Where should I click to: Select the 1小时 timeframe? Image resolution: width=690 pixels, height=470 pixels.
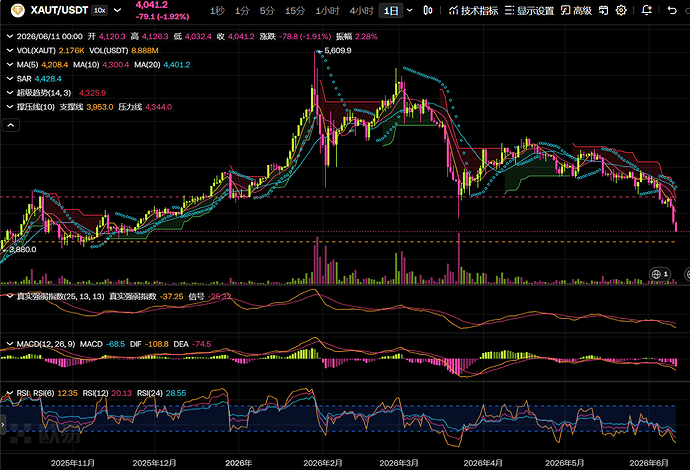pos(327,11)
